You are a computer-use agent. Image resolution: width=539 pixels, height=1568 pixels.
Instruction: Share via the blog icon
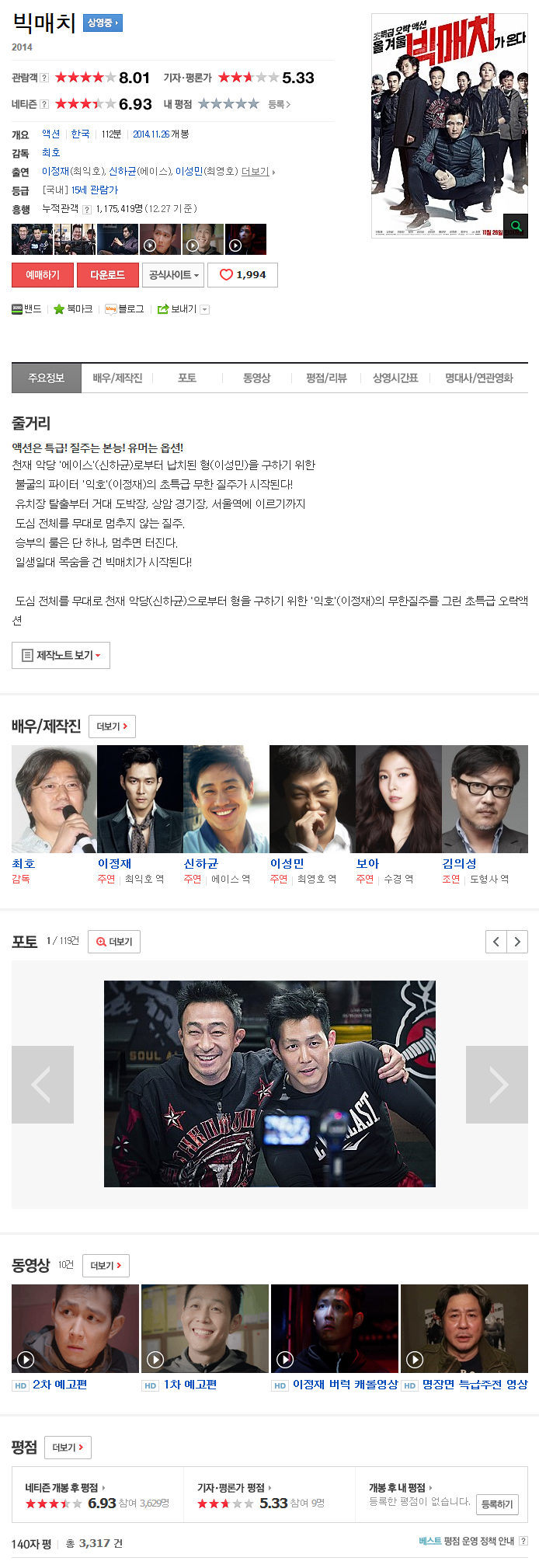111,309
